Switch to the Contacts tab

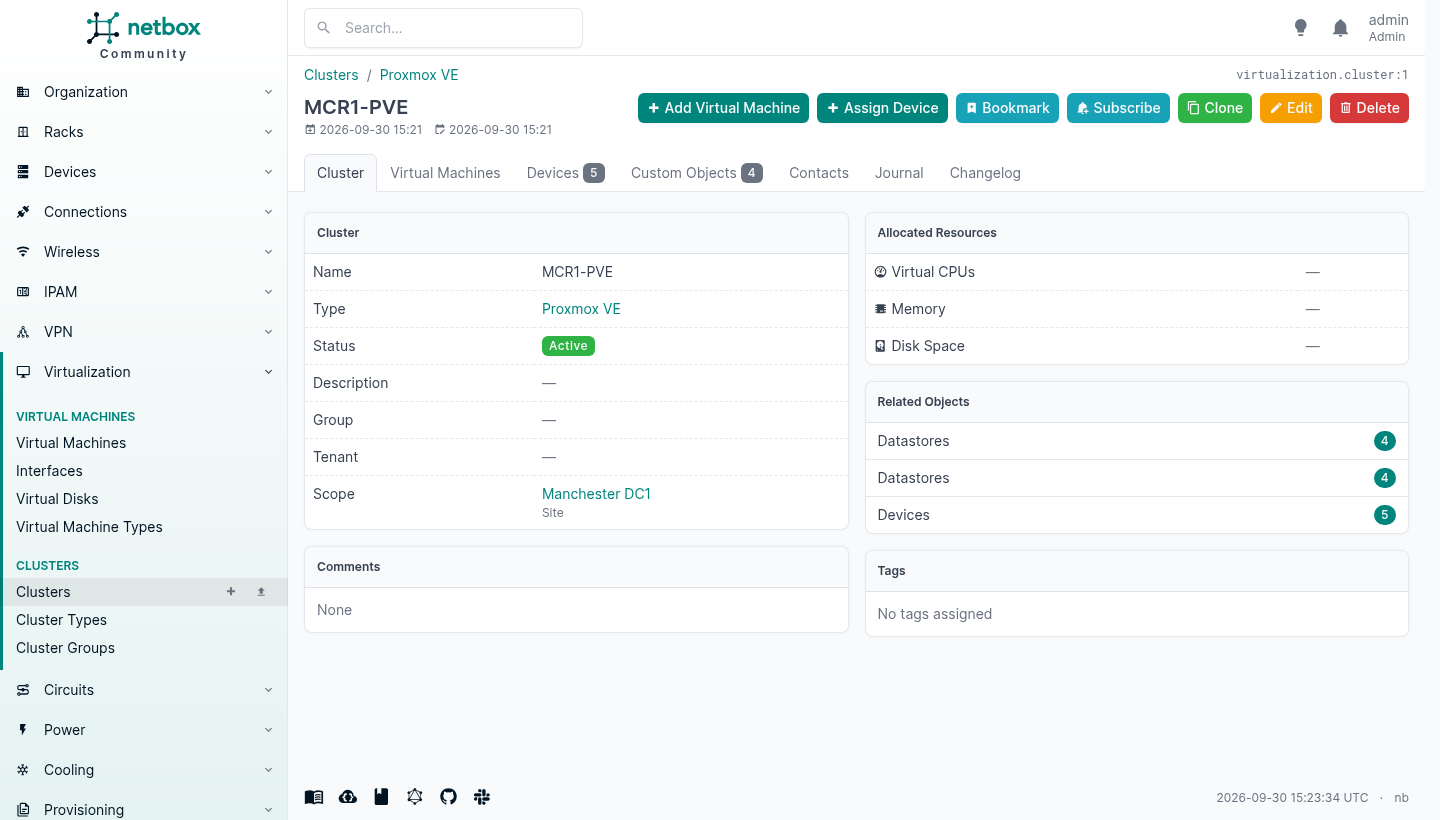[x=819, y=173]
